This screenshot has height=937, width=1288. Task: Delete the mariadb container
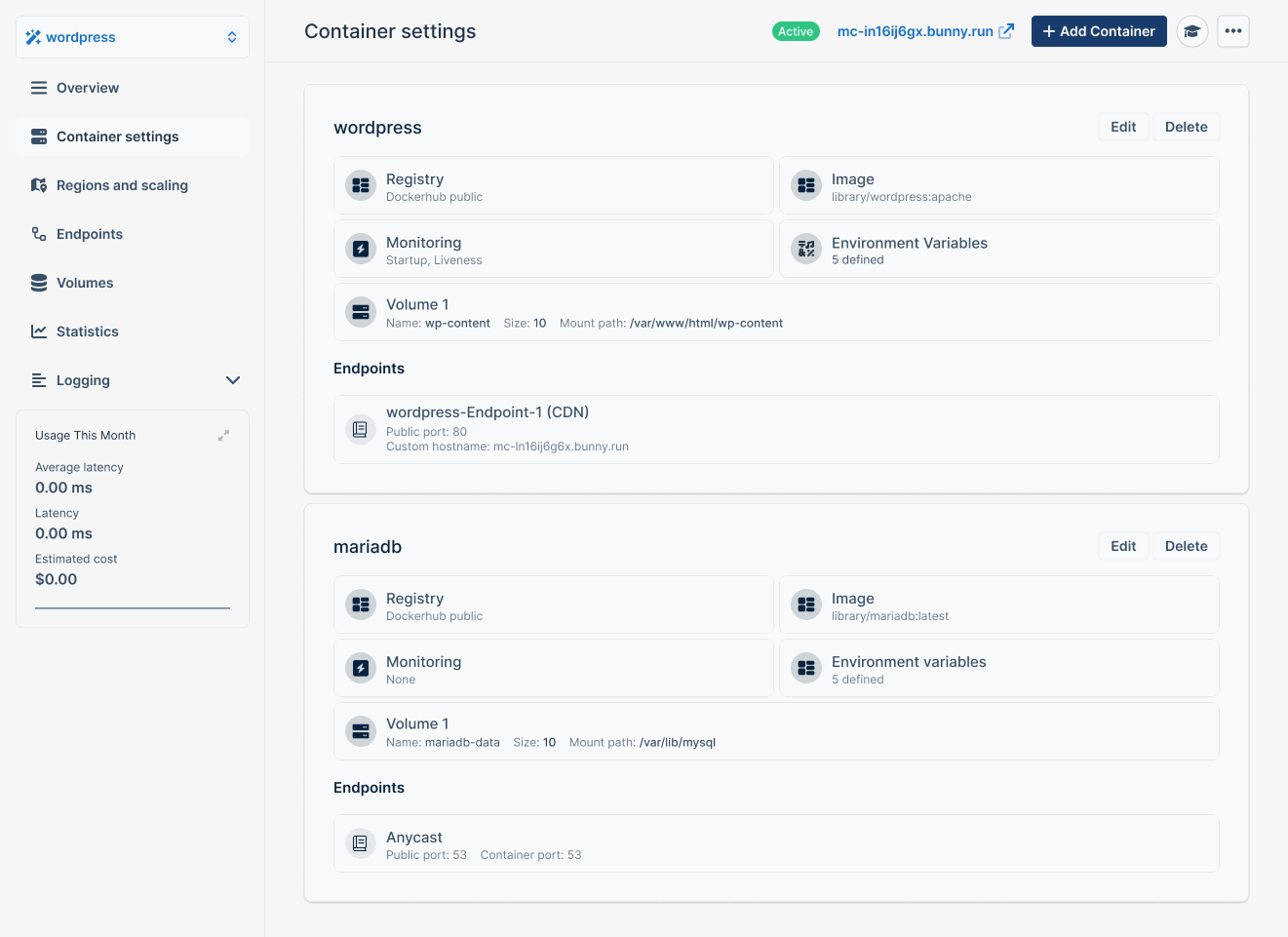[x=1186, y=546]
